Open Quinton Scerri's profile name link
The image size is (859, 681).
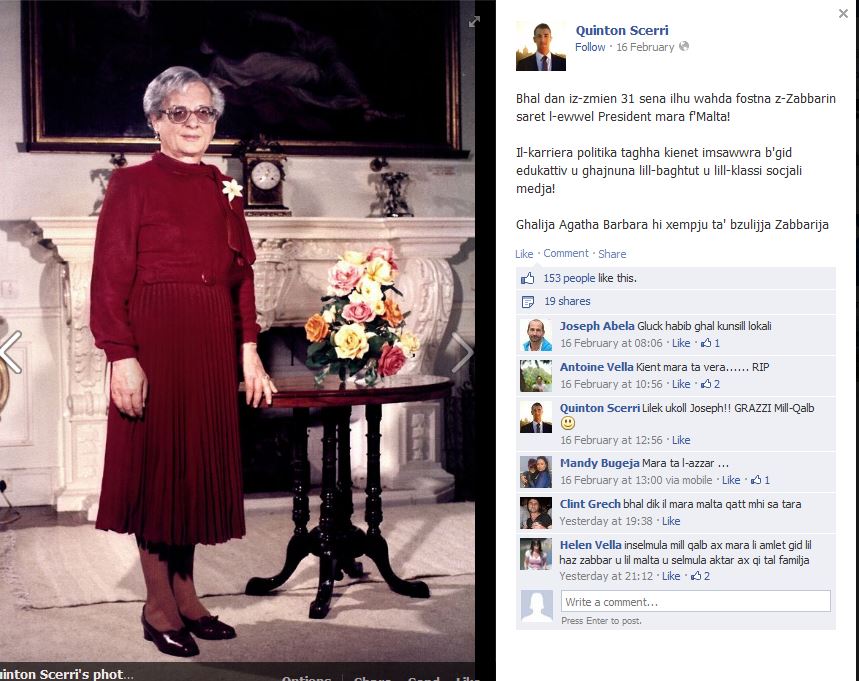pos(622,31)
